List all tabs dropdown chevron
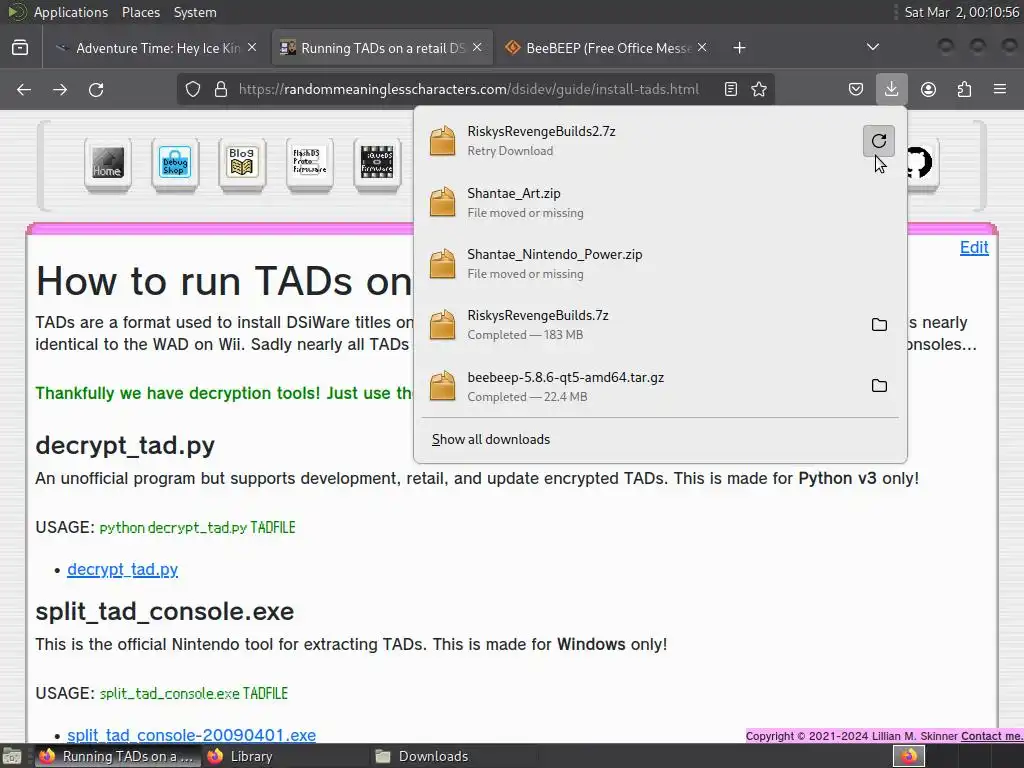 [x=872, y=47]
